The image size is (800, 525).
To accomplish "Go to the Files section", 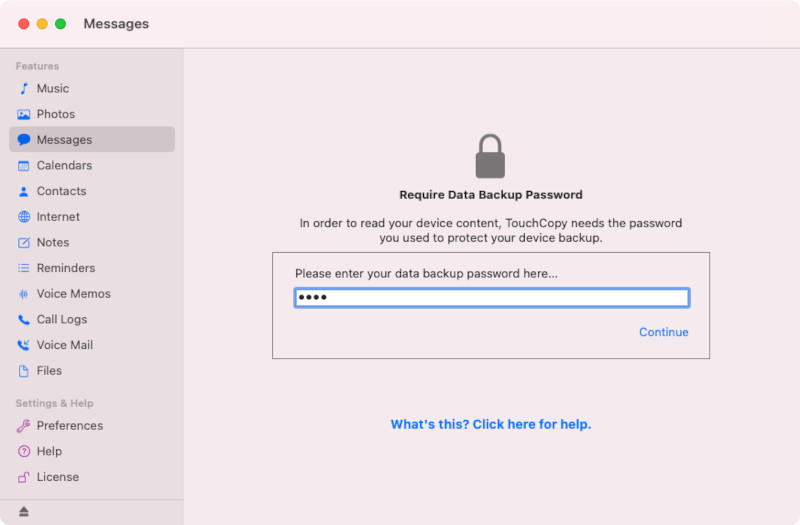I will (x=49, y=371).
